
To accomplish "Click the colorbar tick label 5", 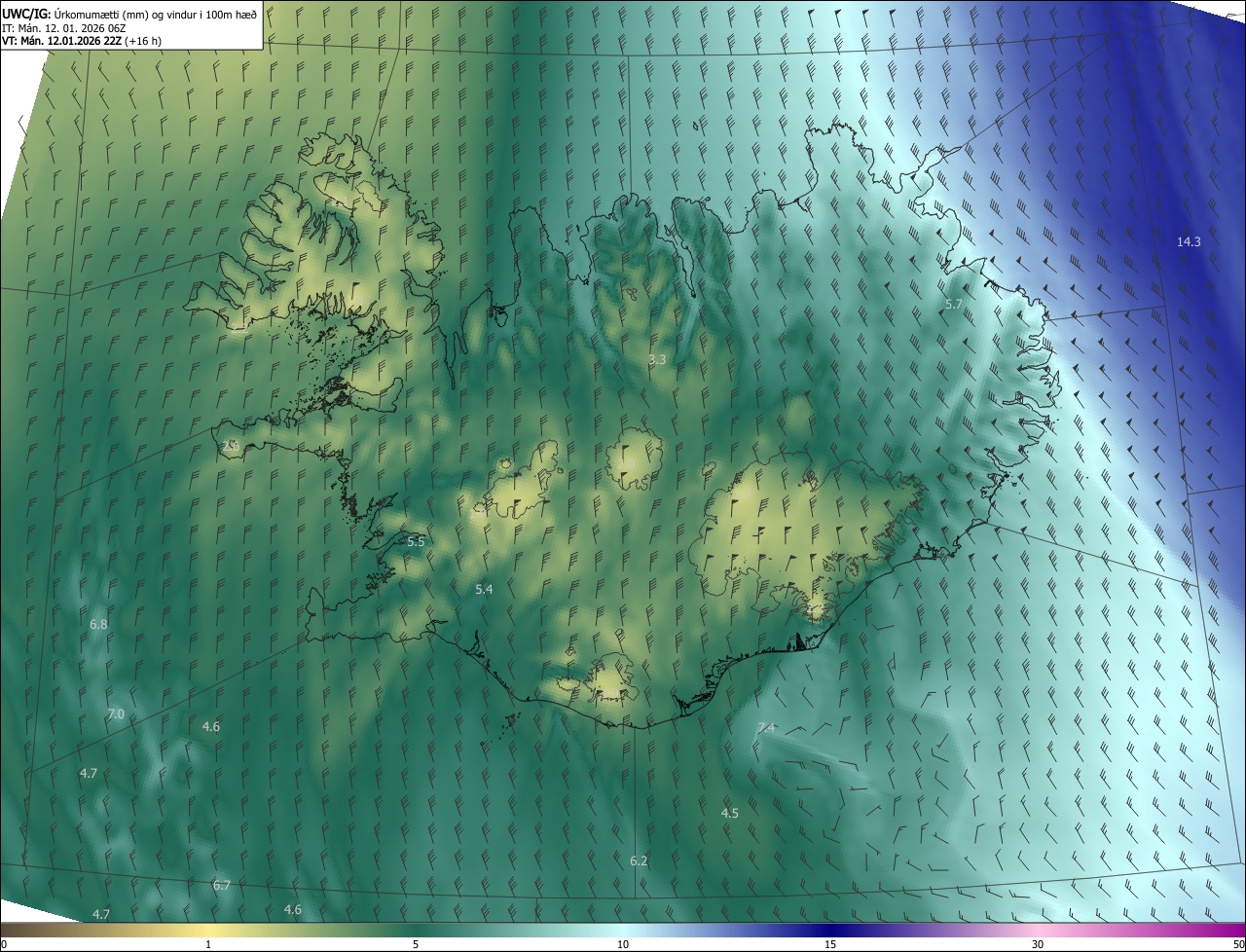I will click(x=416, y=944).
